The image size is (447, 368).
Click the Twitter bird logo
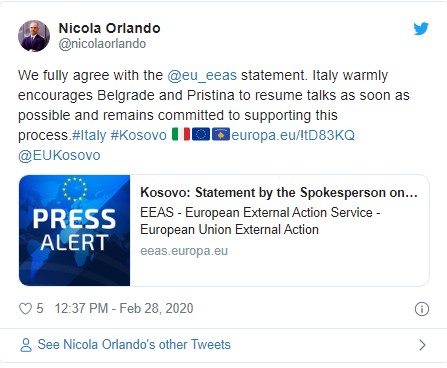coord(421,29)
